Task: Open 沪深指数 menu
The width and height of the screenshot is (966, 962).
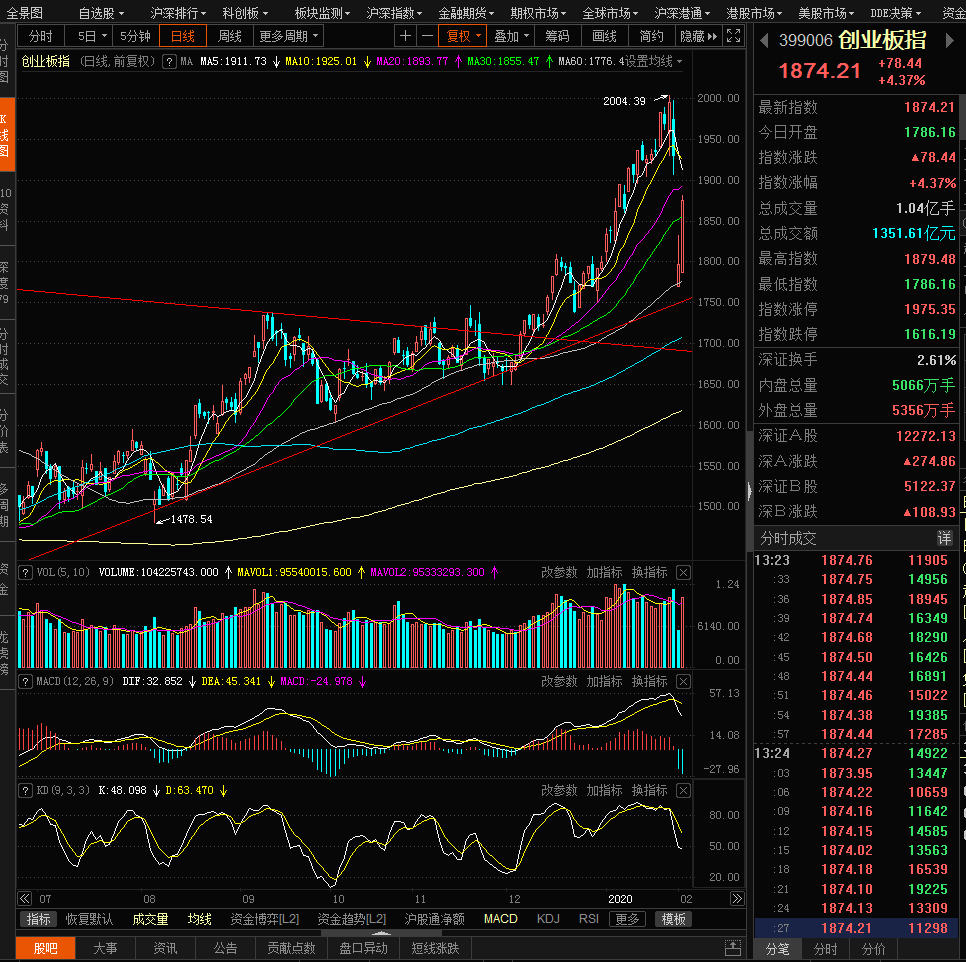Action: [394, 13]
